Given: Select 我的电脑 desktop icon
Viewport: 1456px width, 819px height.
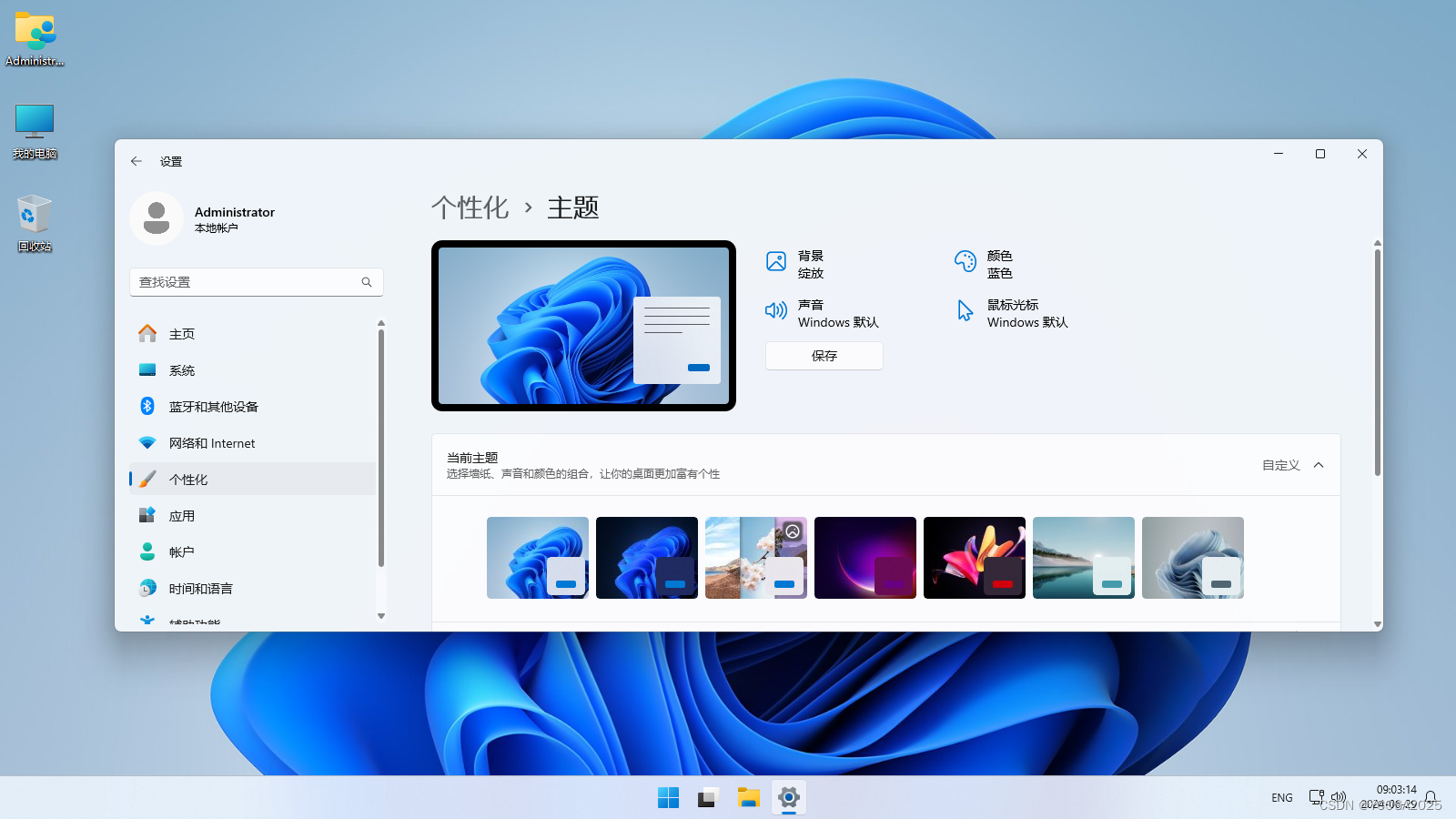Looking at the screenshot, I should tap(35, 132).
